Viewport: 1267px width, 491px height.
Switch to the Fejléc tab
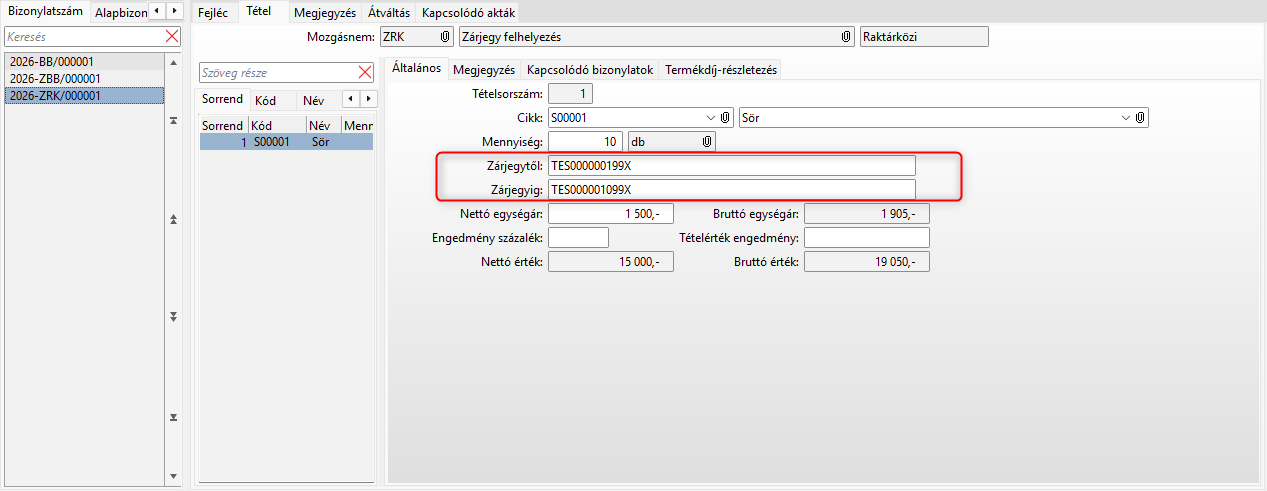[213, 12]
